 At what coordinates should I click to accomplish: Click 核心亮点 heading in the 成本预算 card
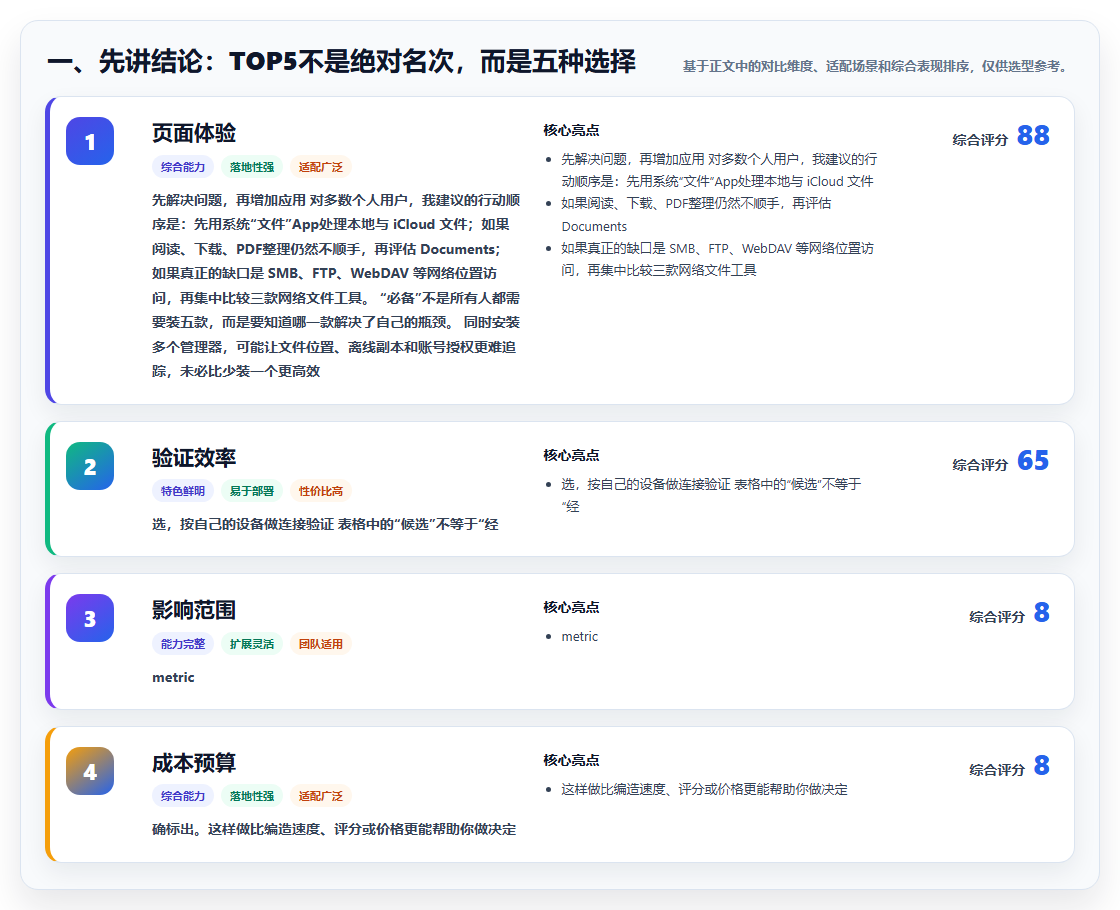pyautogui.click(x=571, y=761)
